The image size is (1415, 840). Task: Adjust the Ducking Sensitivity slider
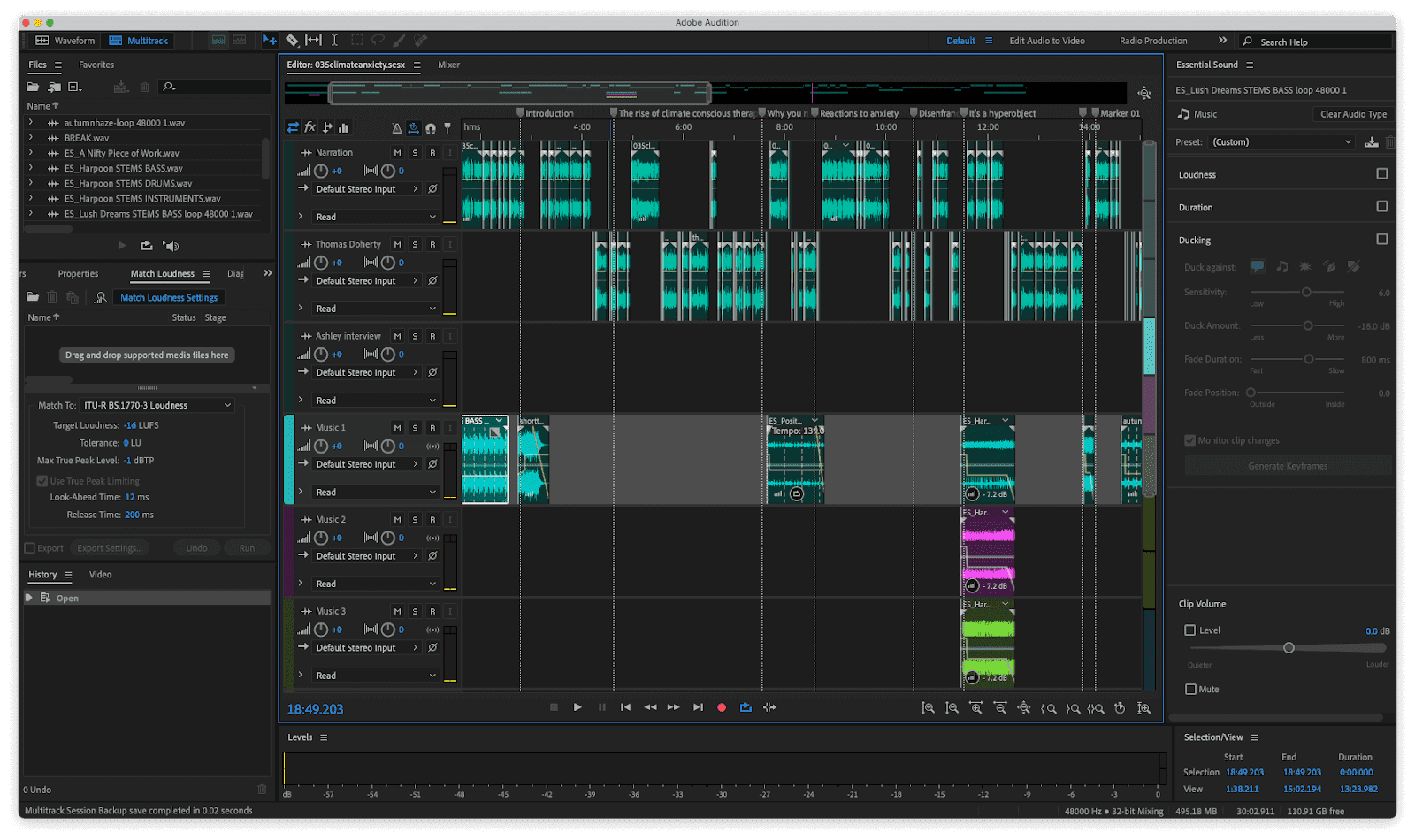point(1306,292)
